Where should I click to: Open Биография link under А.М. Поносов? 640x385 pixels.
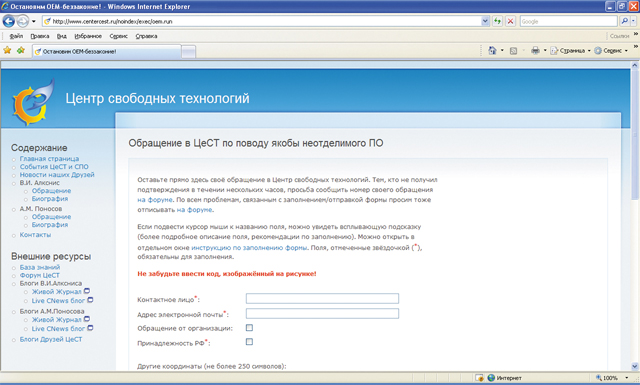(x=50, y=225)
